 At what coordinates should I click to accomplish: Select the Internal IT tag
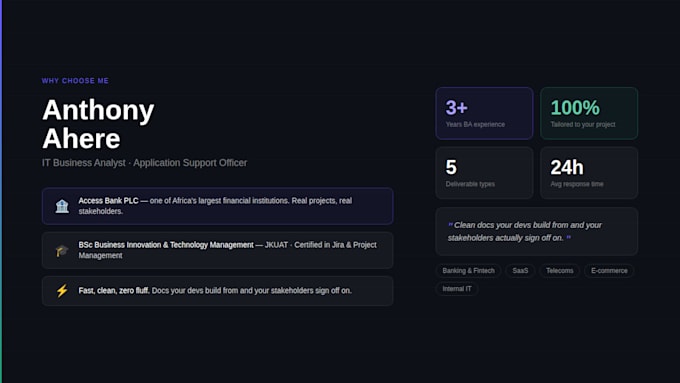457,289
